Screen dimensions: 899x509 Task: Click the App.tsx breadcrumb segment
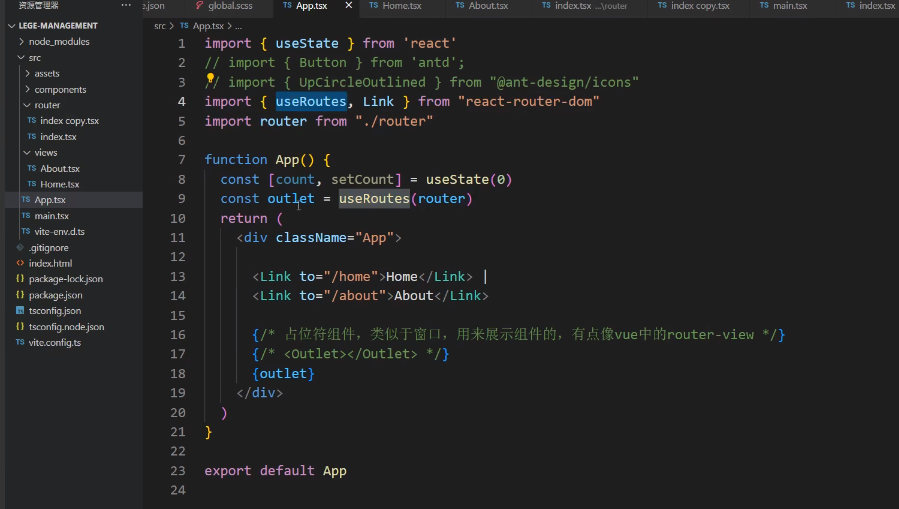[208, 26]
